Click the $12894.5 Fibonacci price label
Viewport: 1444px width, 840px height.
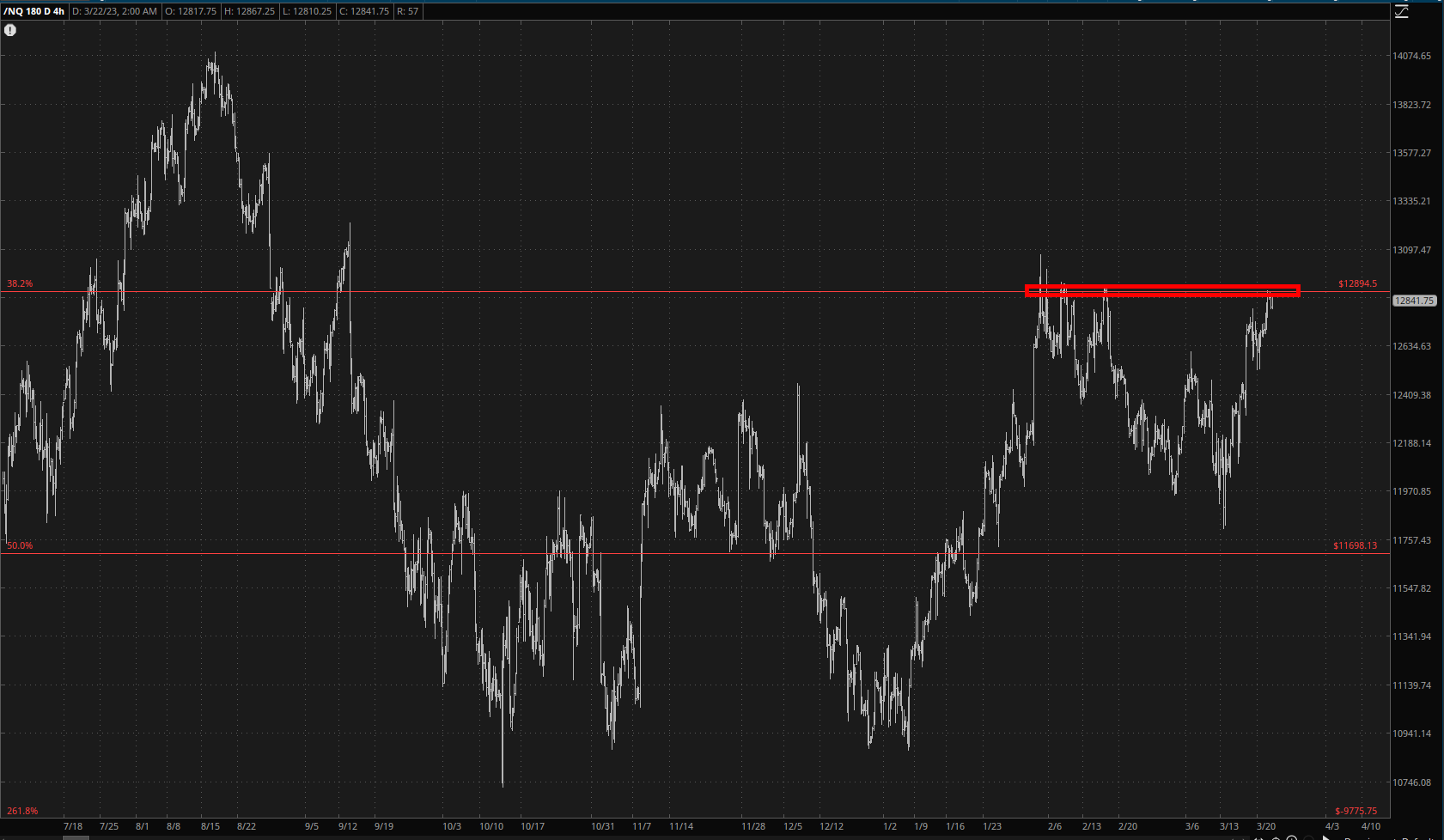pos(1357,283)
